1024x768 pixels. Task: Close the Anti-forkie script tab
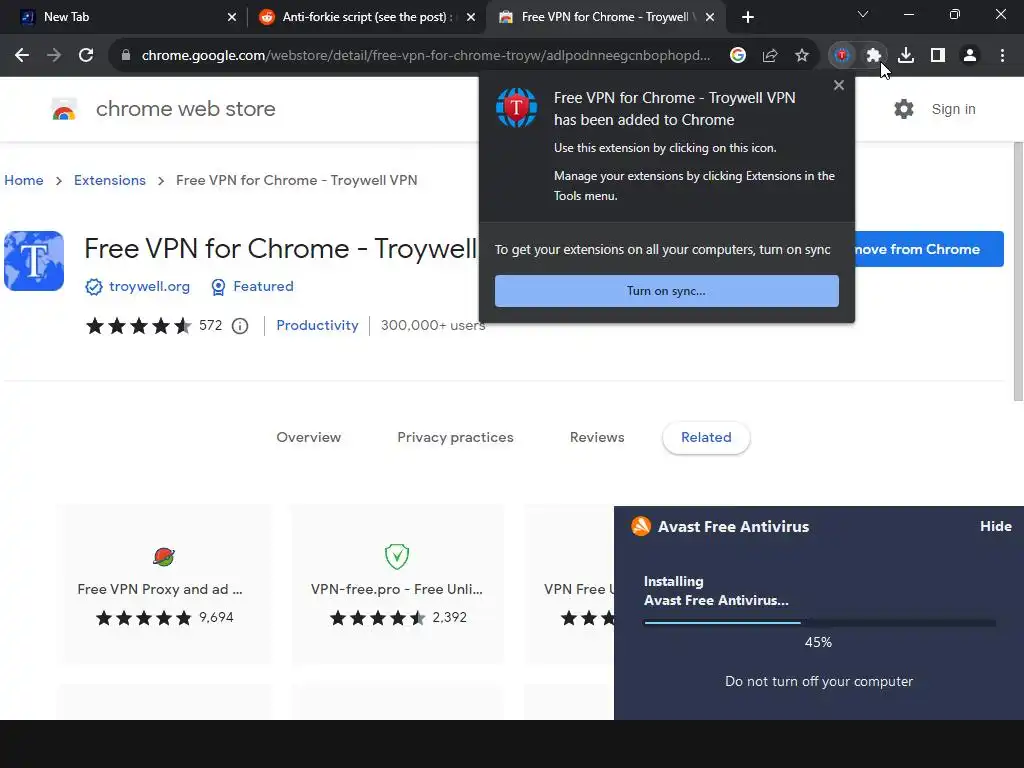coord(471,17)
